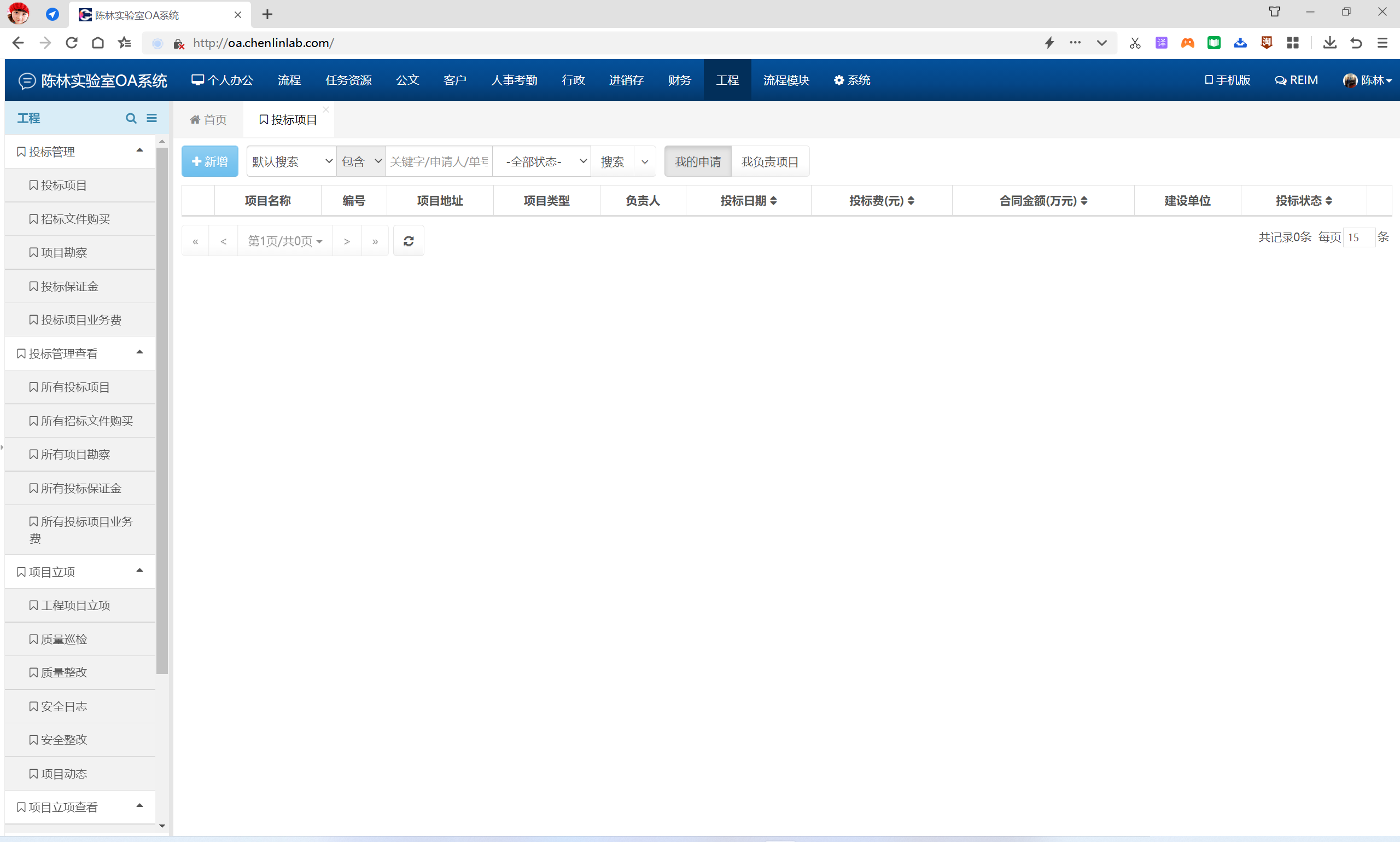1400x842 pixels.
Task: Open the 流程 top menu
Action: click(289, 80)
